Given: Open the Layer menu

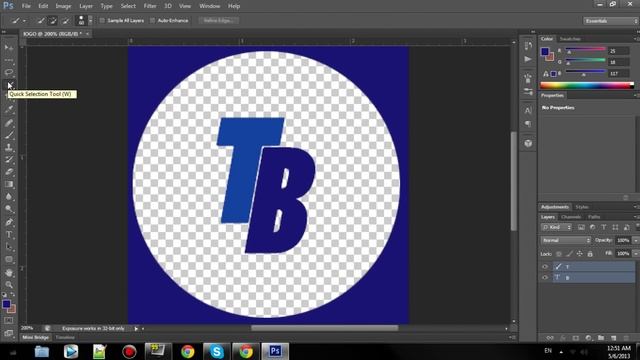Looking at the screenshot, I should [86, 6].
